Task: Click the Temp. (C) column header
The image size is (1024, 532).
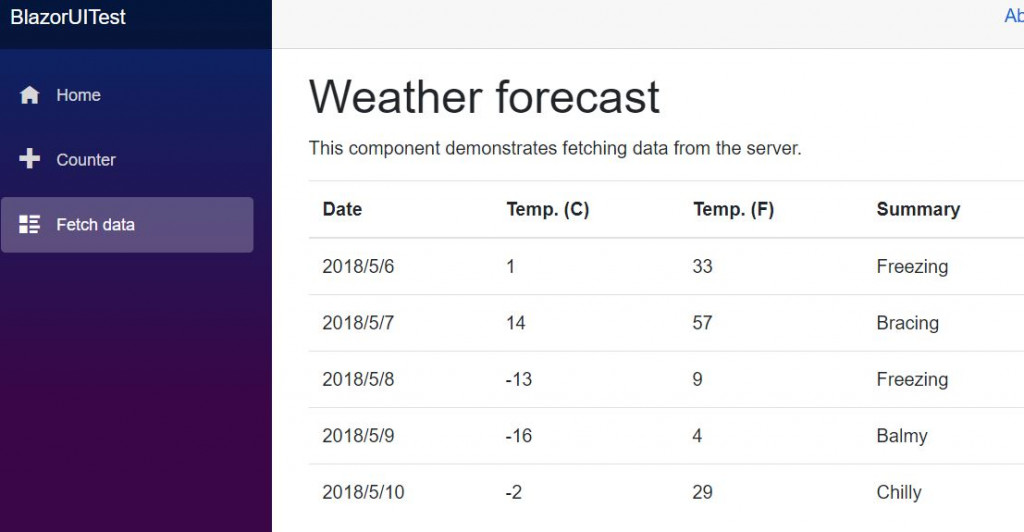Action: click(x=547, y=209)
